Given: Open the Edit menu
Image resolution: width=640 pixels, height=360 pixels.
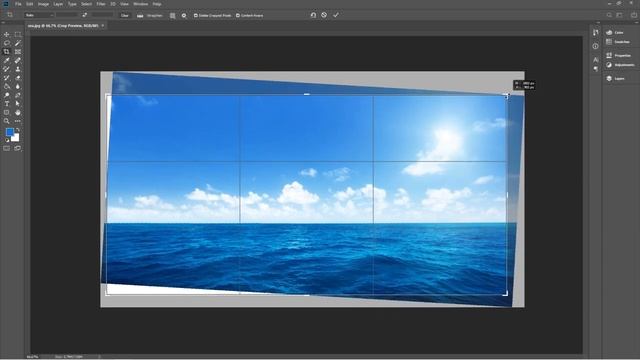Looking at the screenshot, I should [29, 4].
